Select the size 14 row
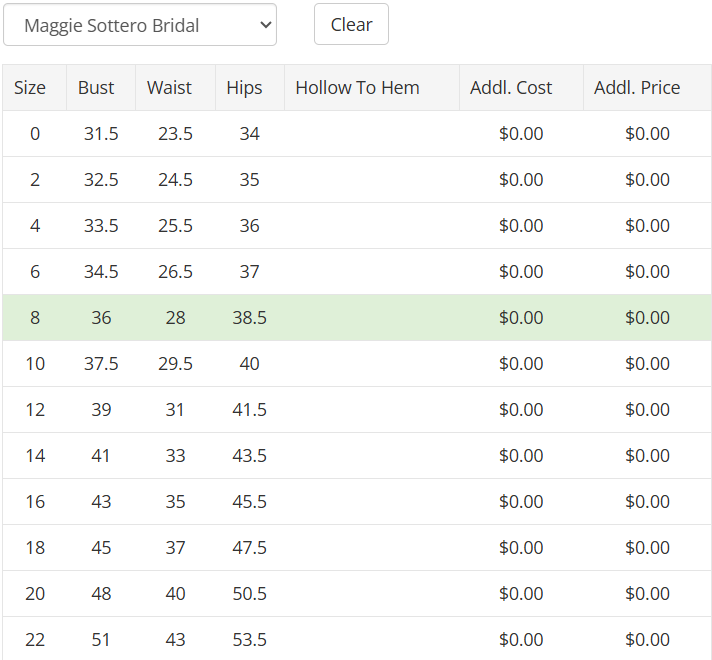This screenshot has width=712, height=660. click(x=35, y=456)
